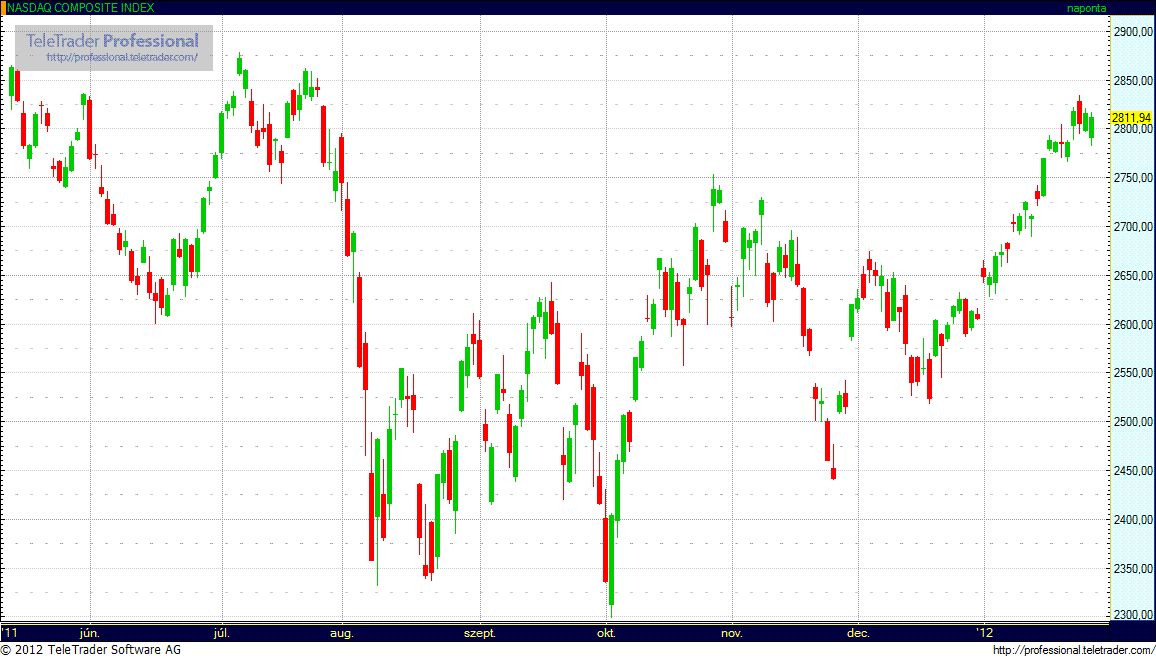The image size is (1156, 659).
Task: Click the nov. month label
Action: point(731,633)
